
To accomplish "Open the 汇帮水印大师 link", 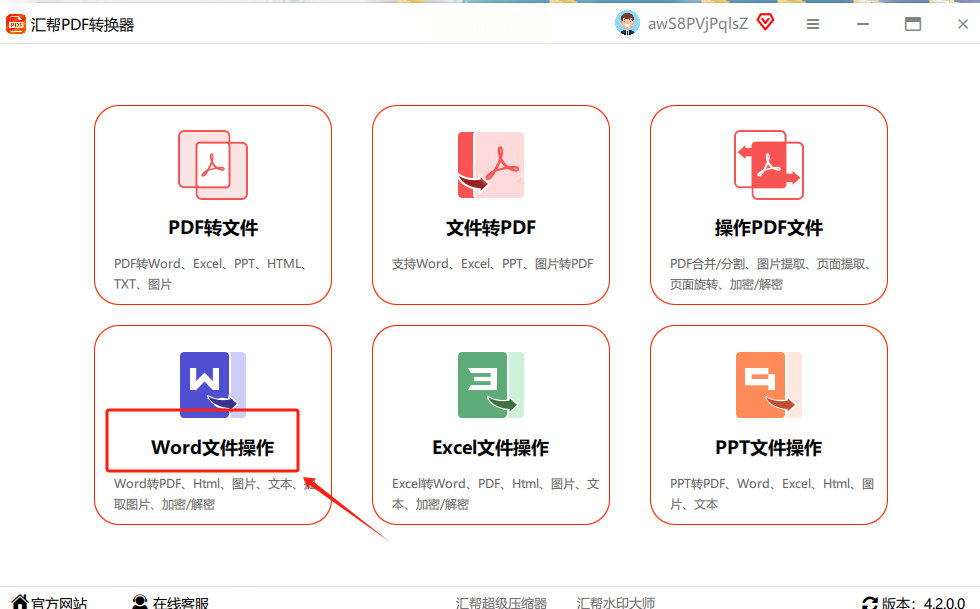I will 616,603.
